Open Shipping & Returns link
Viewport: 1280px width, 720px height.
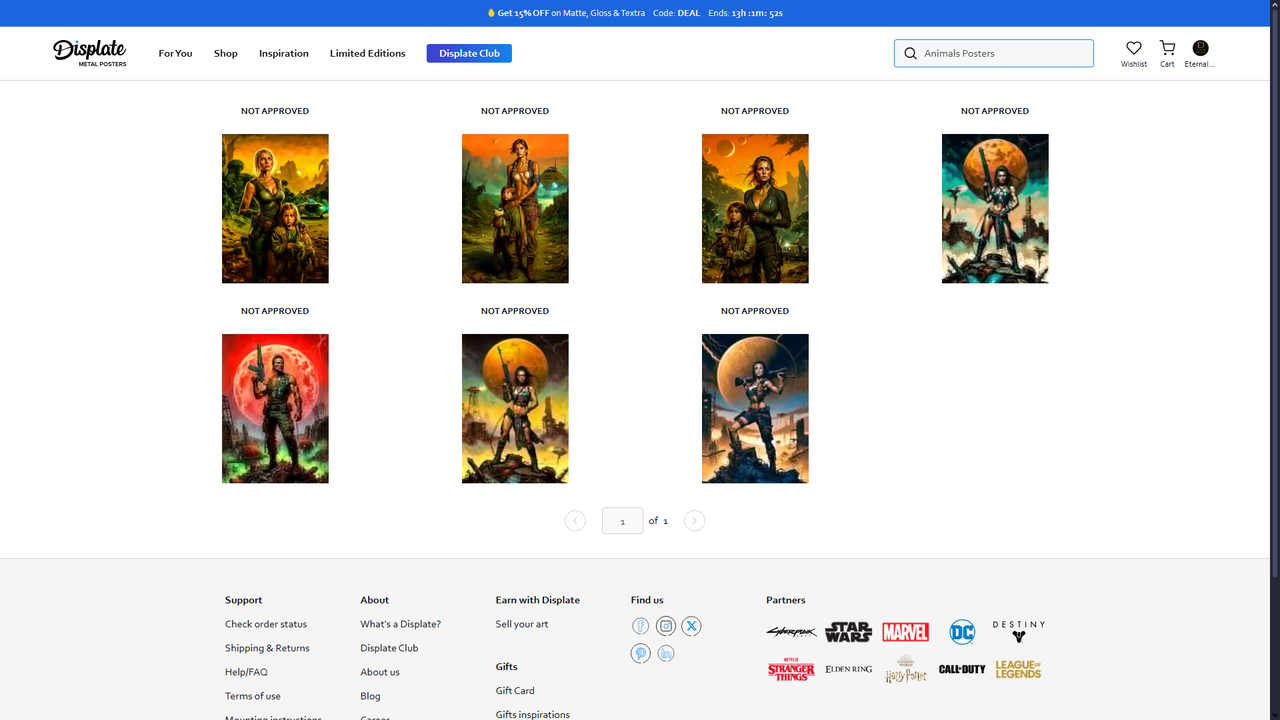[267, 648]
